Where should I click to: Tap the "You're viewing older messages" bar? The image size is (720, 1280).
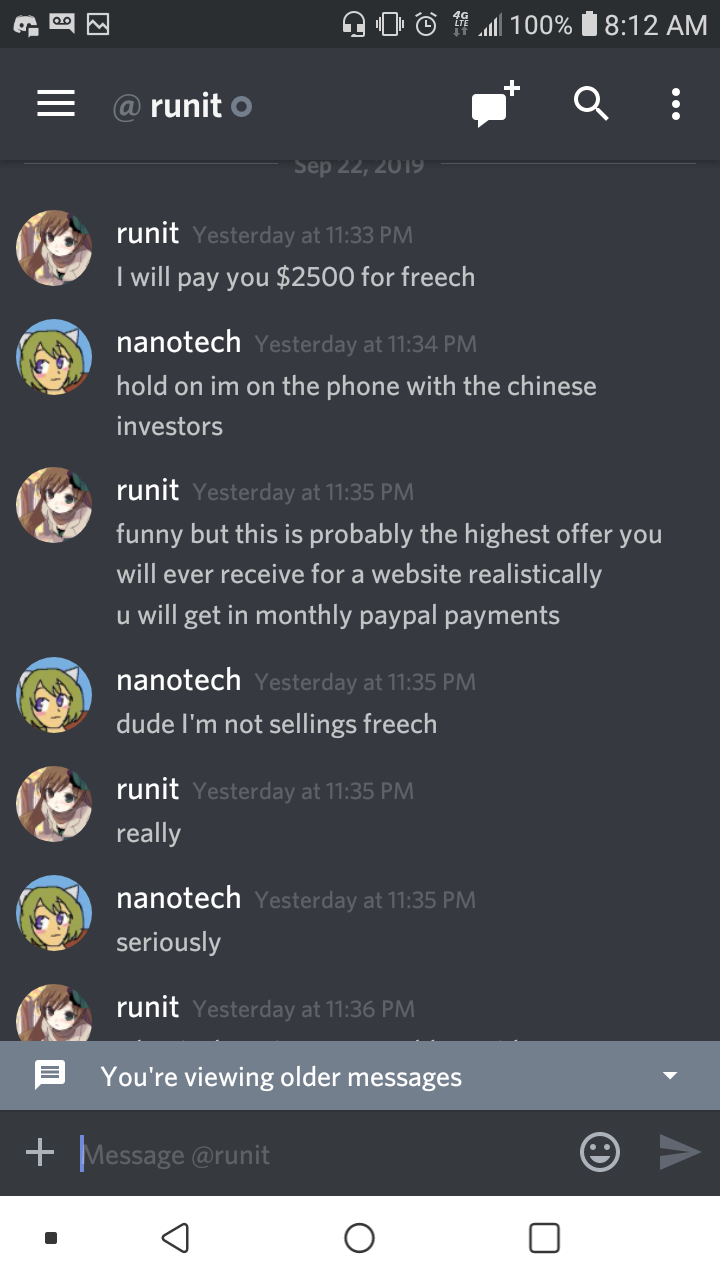[360, 1076]
